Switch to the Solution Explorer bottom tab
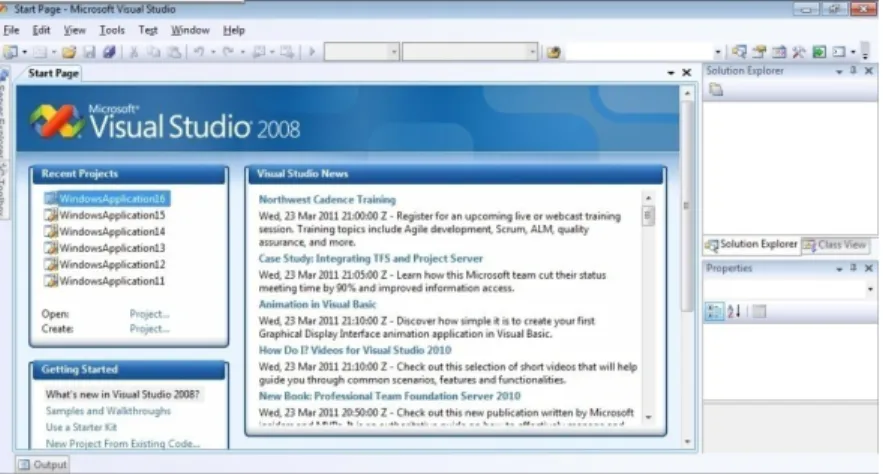Viewport: 883px width, 474px height. [x=751, y=245]
